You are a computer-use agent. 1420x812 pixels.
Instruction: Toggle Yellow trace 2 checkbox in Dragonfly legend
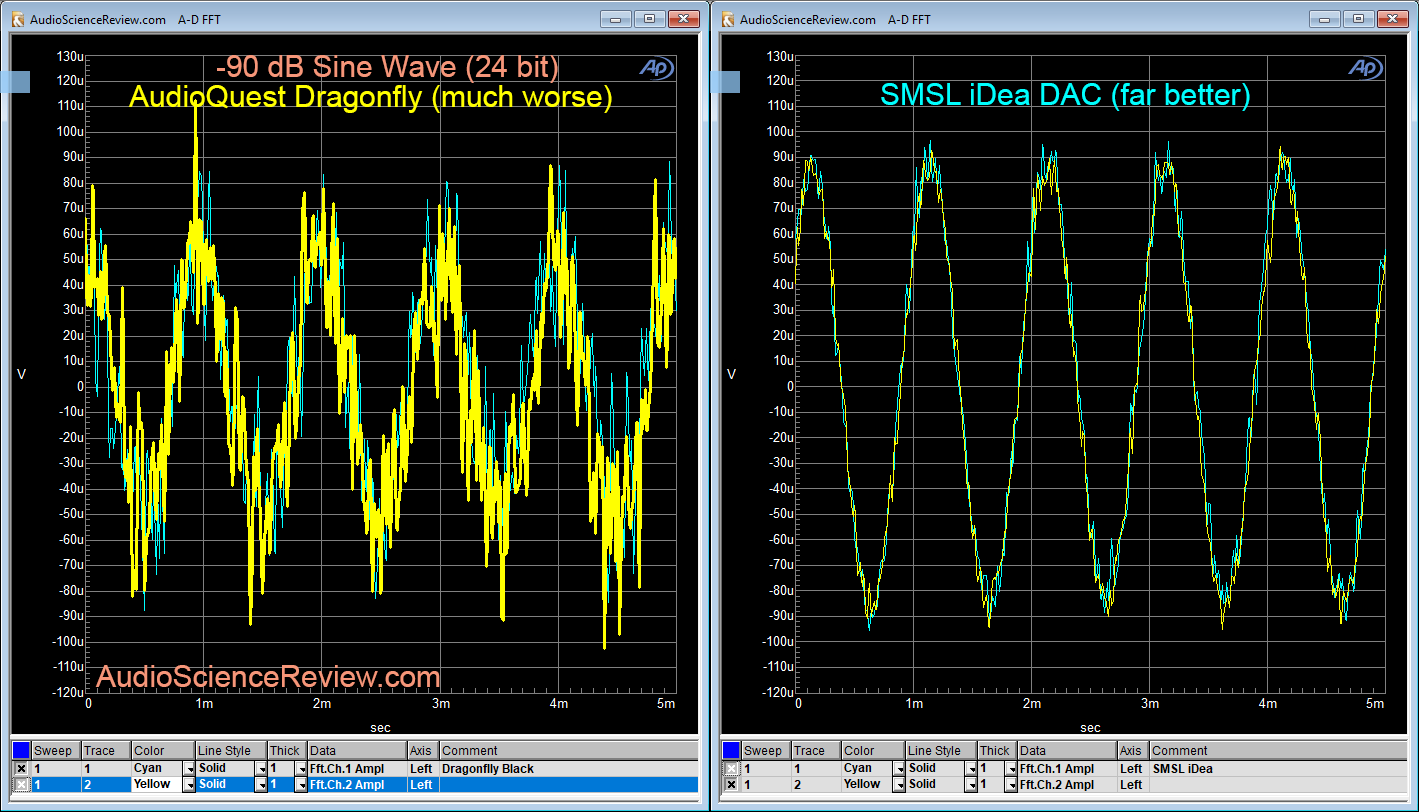pyautogui.click(x=21, y=785)
